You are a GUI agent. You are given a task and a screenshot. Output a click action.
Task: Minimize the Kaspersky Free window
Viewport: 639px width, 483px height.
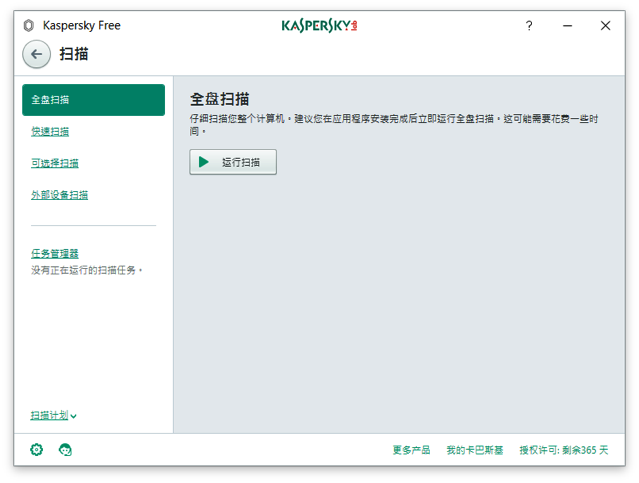(x=567, y=26)
